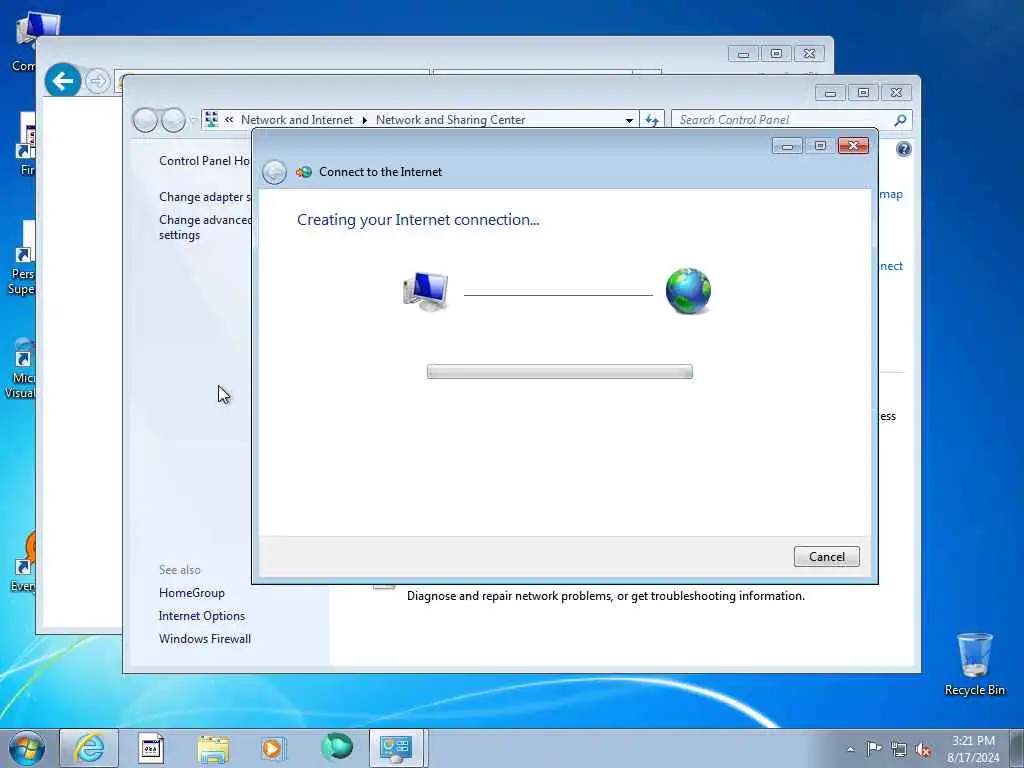Click the search magnifier icon
Image resolution: width=1024 pixels, height=768 pixels.
pos(900,120)
